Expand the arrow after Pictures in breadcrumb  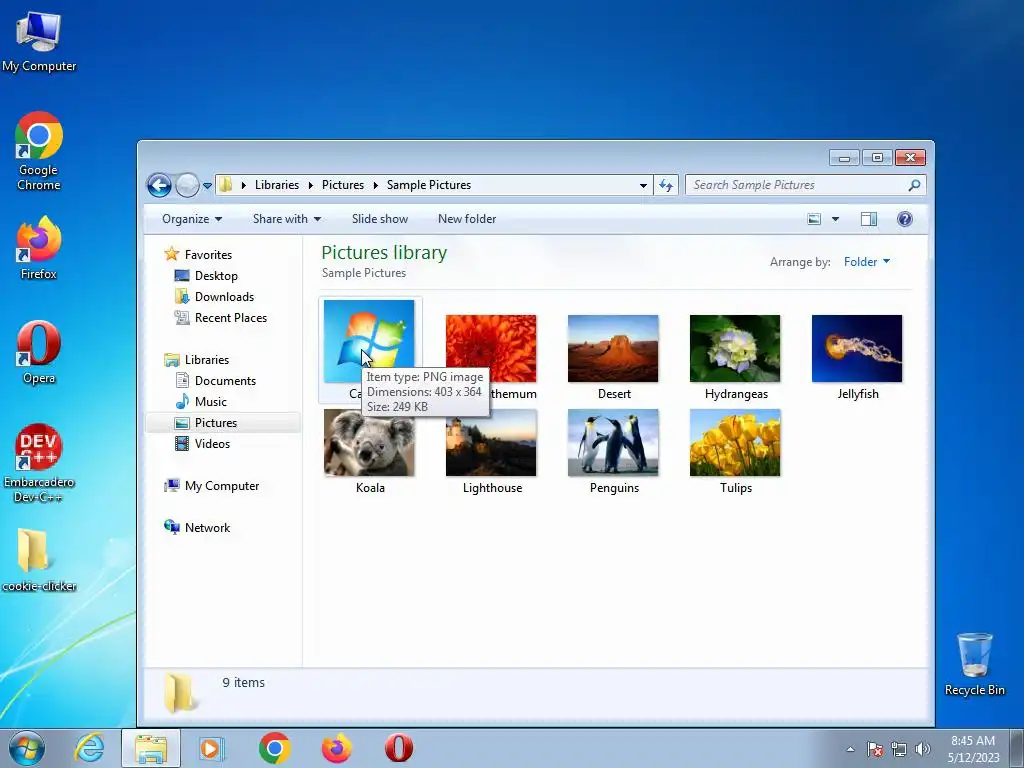376,185
